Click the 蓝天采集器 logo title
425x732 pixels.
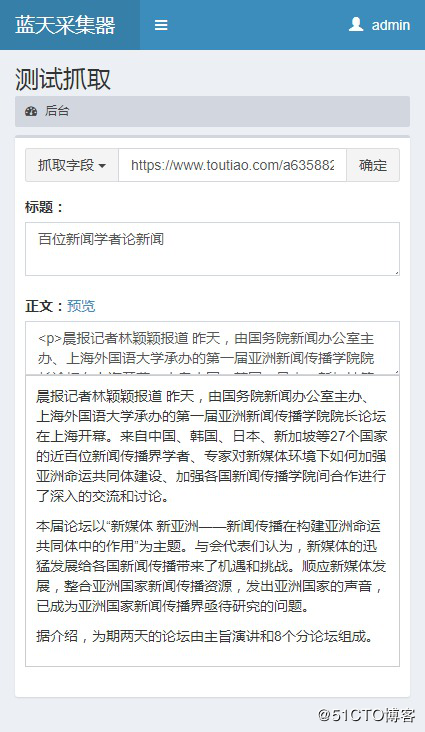[x=65, y=25]
